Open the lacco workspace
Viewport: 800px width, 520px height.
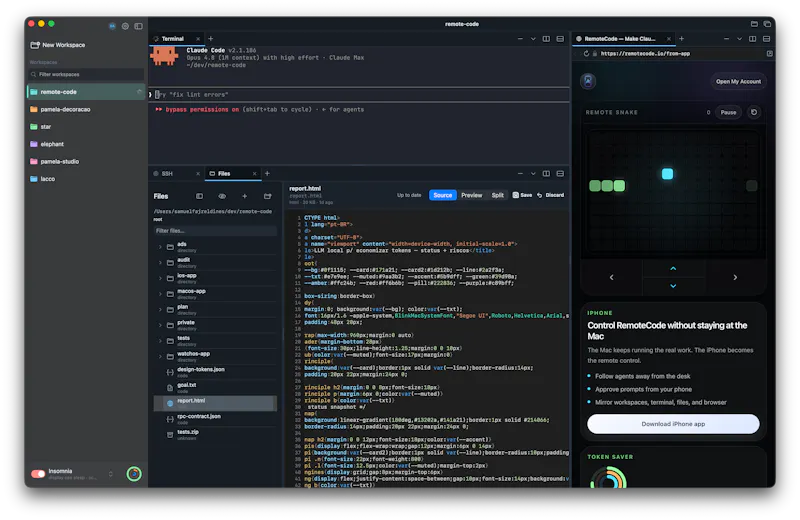click(x=86, y=179)
